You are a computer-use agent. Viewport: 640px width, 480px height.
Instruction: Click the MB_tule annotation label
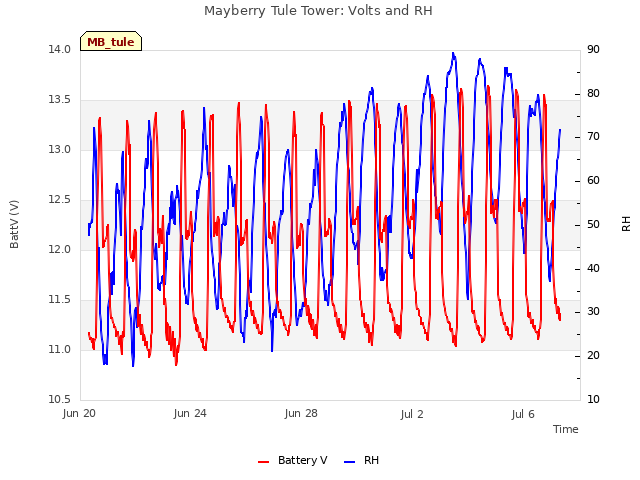click(x=111, y=41)
